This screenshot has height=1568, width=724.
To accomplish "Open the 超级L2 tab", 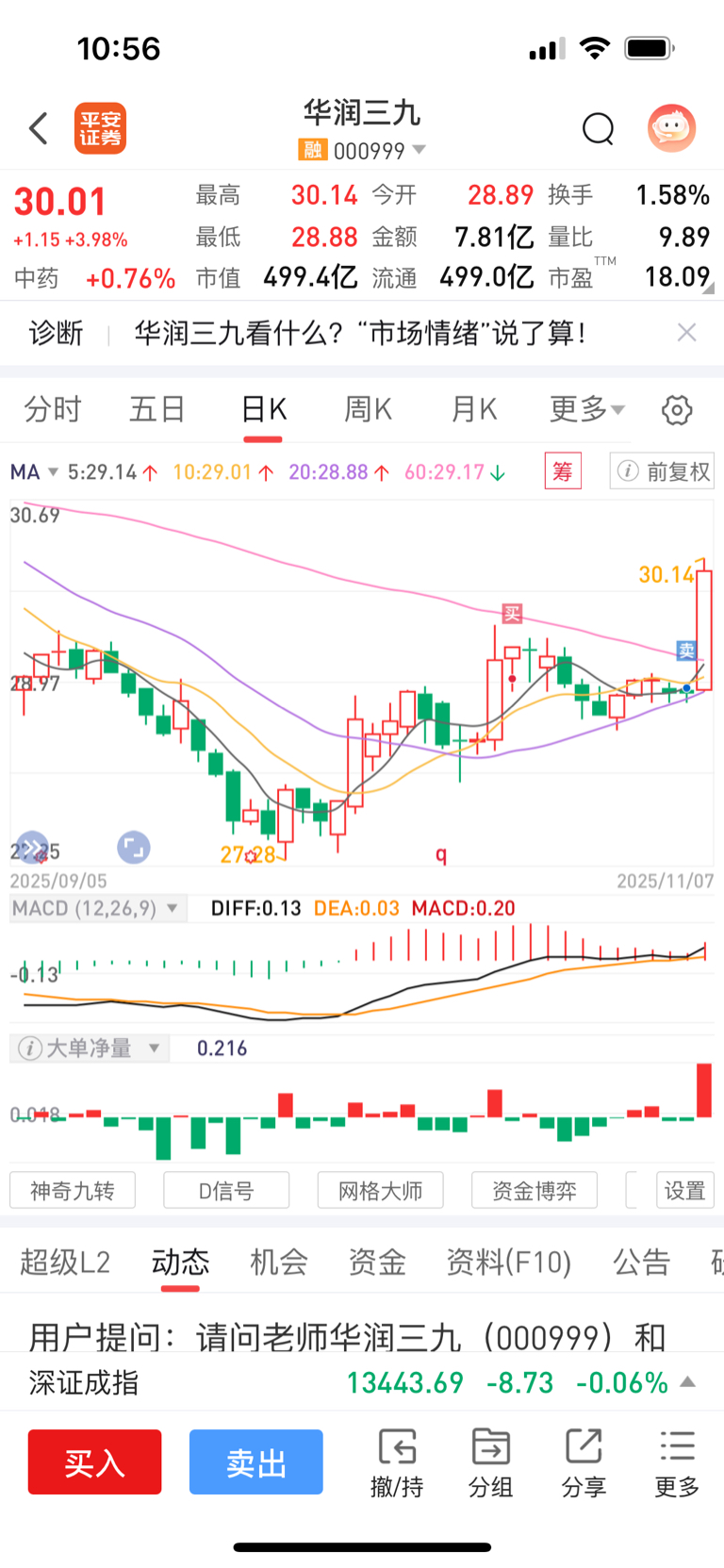I will [x=65, y=1262].
